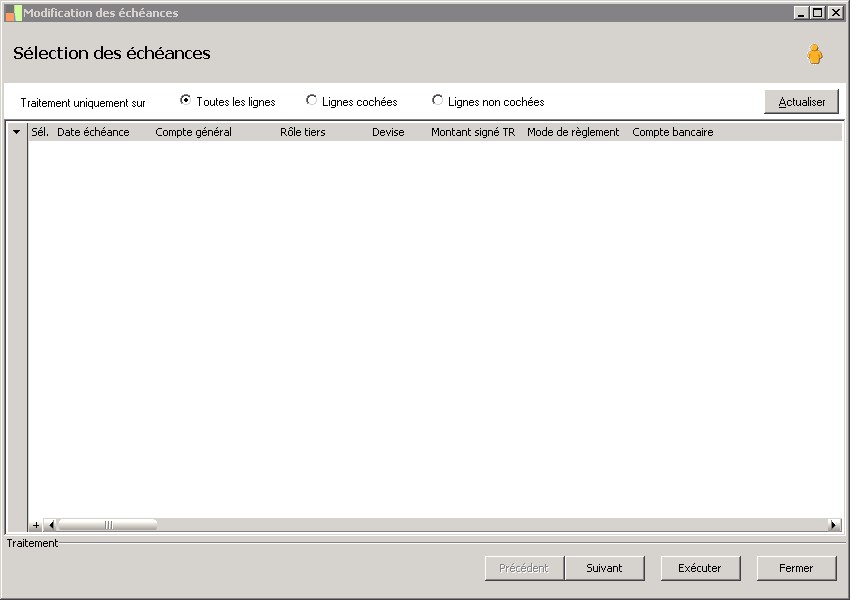Viewport: 850px width, 600px height.
Task: Click the 'Compte bancaire' column header
Action: (x=673, y=132)
